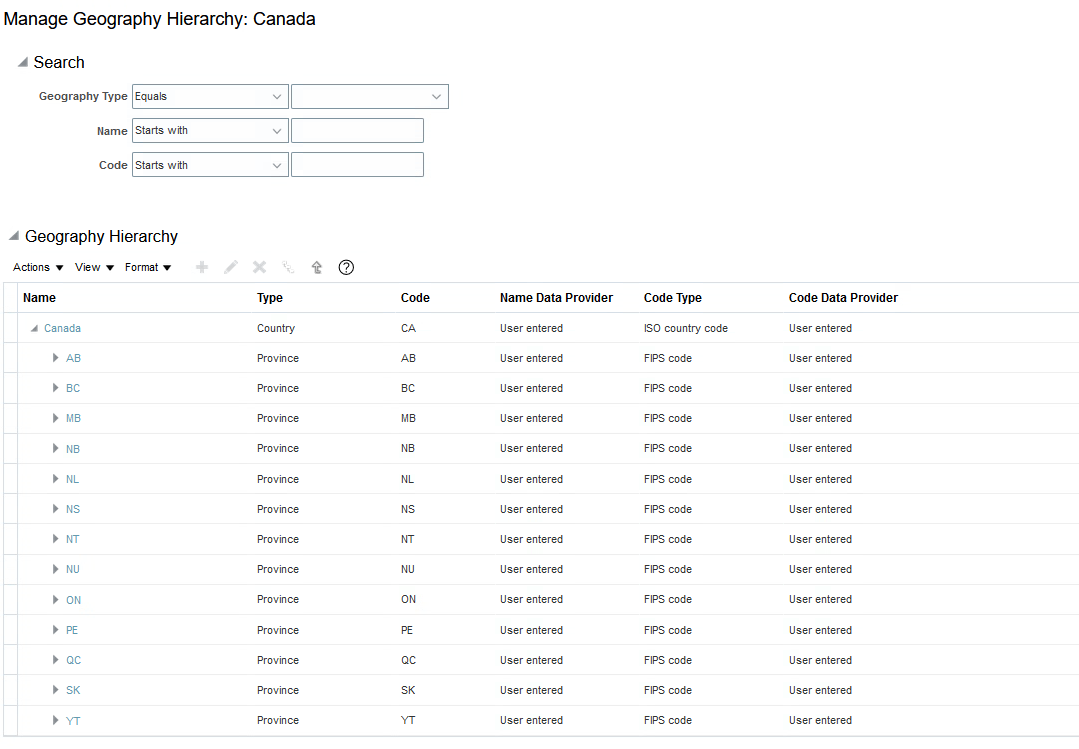
Task: Open the SK province link
Action: pos(73,690)
